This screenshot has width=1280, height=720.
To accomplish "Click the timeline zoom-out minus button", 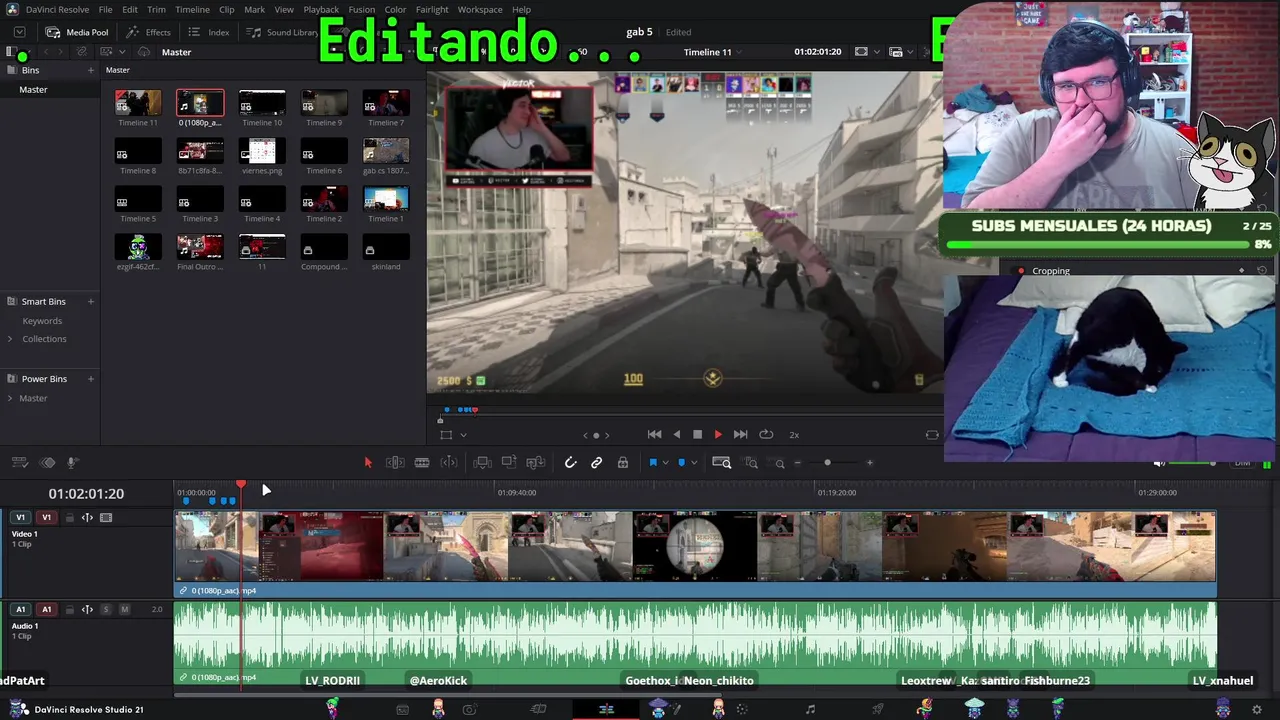I will [x=797, y=463].
